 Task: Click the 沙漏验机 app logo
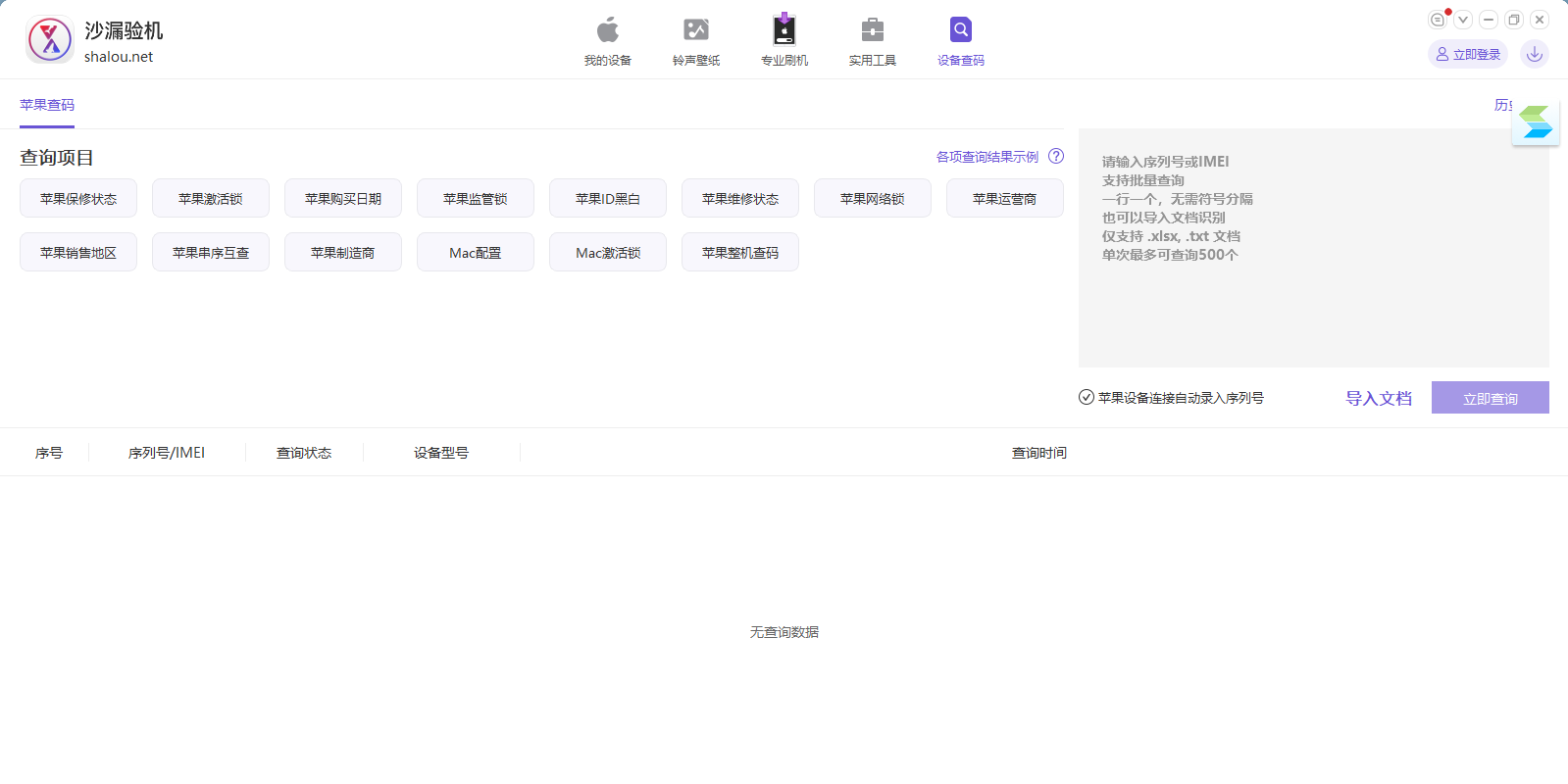pyautogui.click(x=50, y=40)
